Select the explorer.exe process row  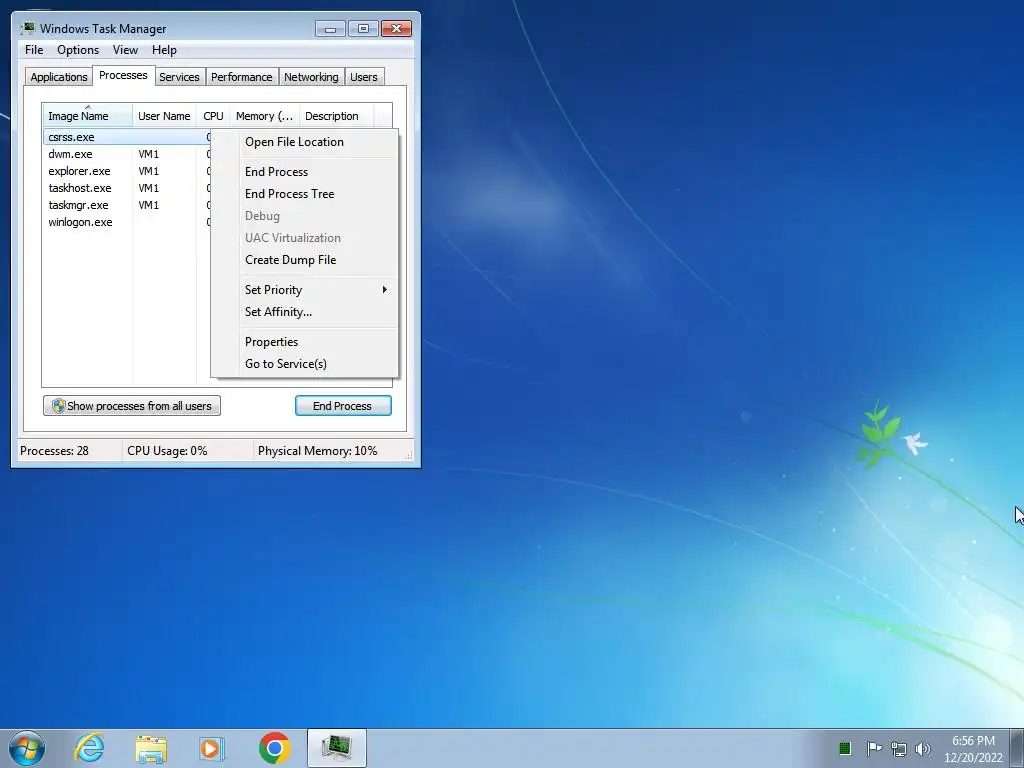click(x=127, y=171)
